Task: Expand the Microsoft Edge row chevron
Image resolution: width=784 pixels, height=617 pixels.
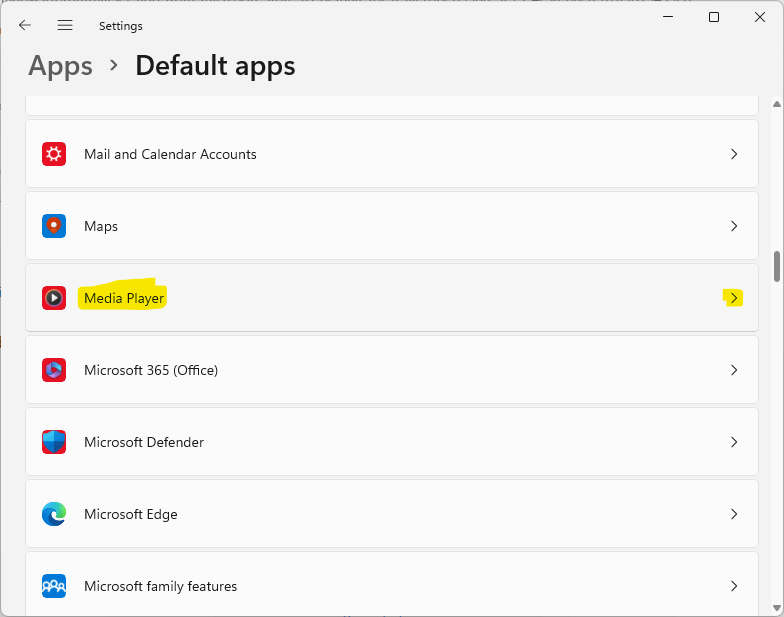Action: (x=734, y=514)
